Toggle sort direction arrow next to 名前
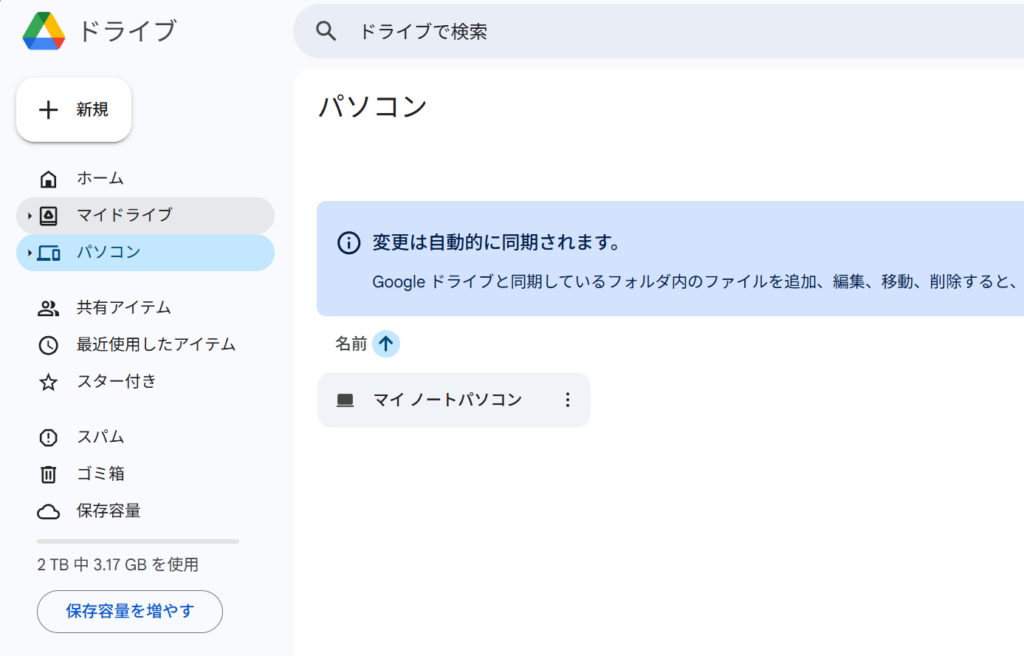 pyautogui.click(x=386, y=344)
